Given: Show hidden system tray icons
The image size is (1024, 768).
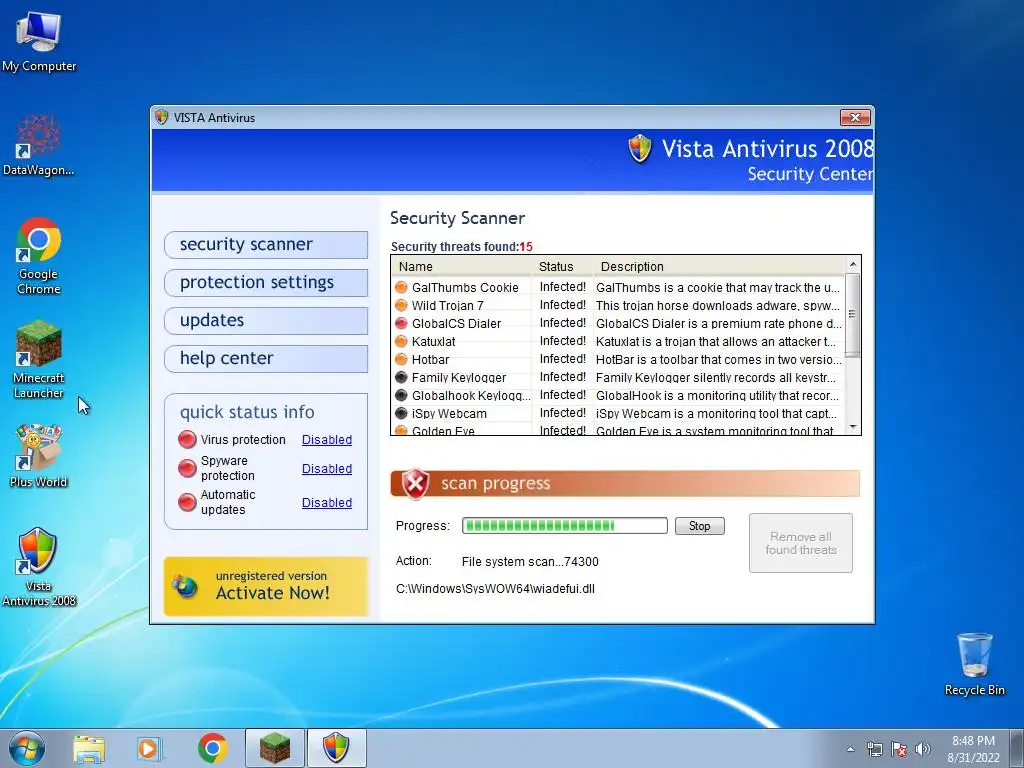Looking at the screenshot, I should (850, 749).
